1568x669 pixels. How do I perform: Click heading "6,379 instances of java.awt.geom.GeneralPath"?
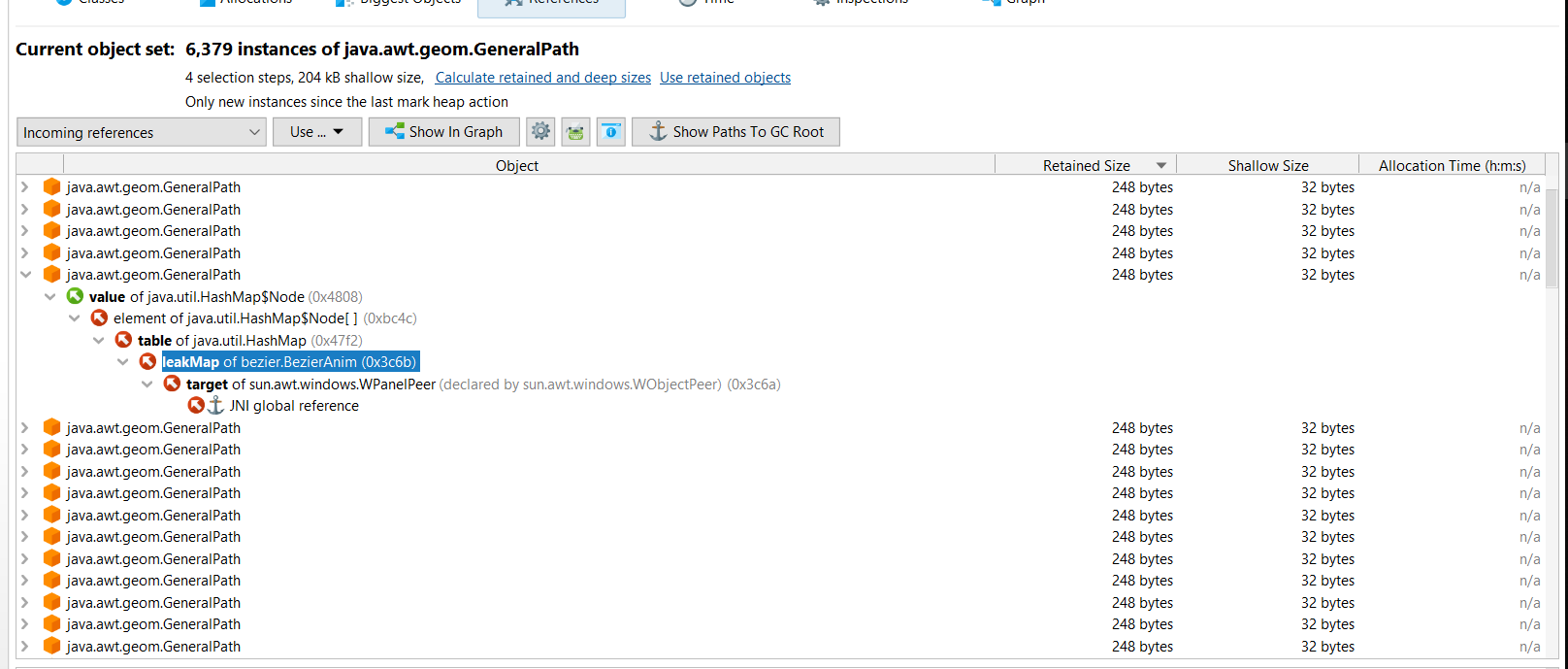tap(382, 50)
